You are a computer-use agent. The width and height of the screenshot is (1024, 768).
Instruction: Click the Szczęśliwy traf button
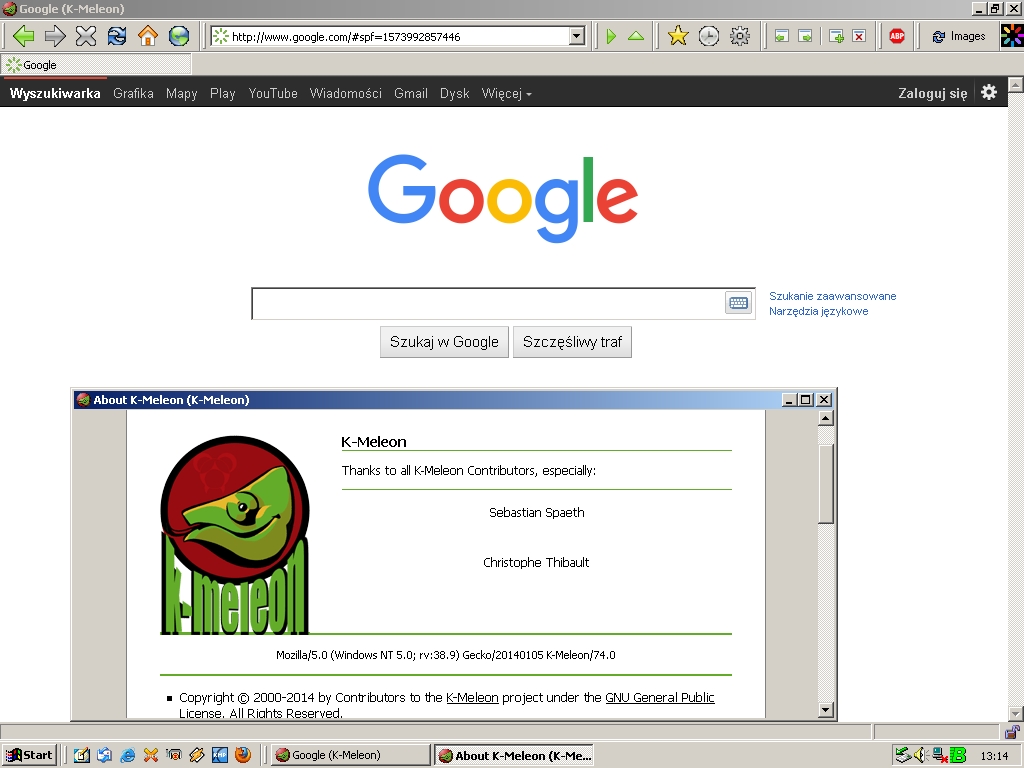(x=572, y=342)
